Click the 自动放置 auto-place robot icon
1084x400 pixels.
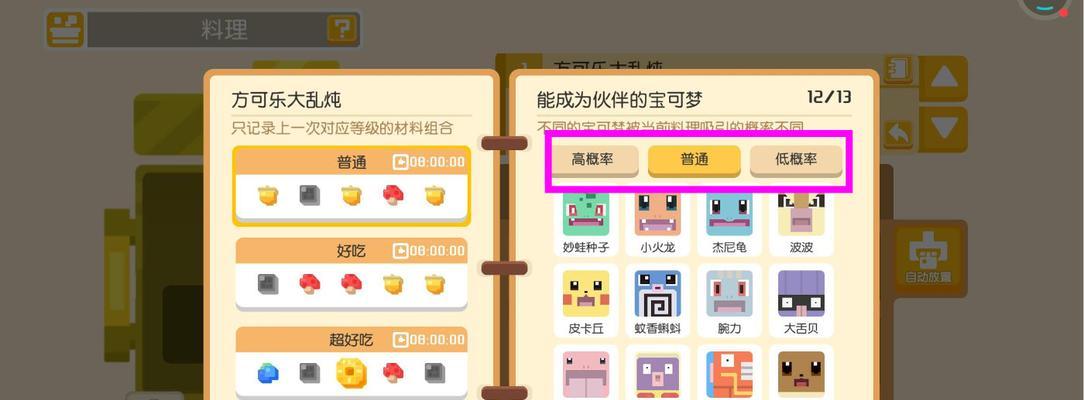click(x=928, y=259)
